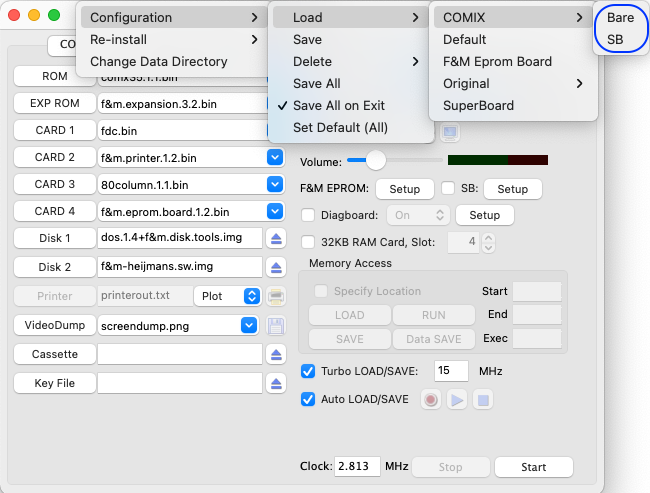The image size is (650, 493).
Task: Click the screendump save floppy icon
Action: click(276, 326)
